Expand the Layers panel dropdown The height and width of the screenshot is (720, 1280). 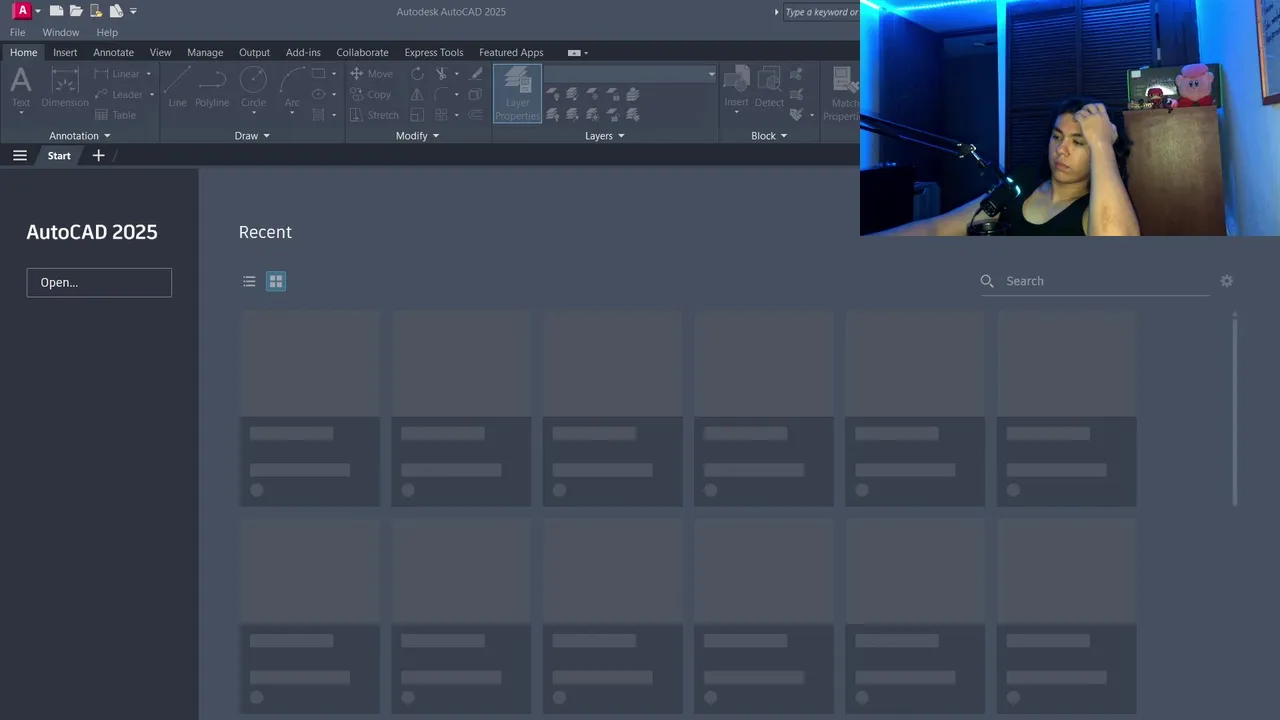click(605, 136)
